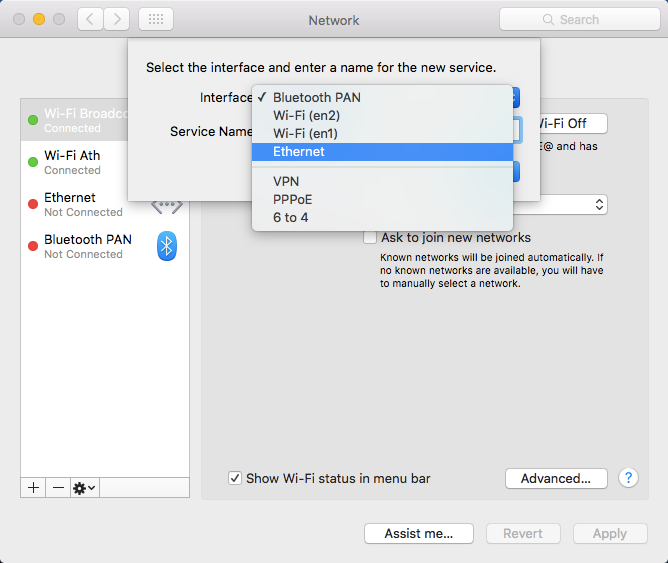Go back with the toolbar back arrow
Image resolution: width=668 pixels, height=563 pixels.
(90, 19)
